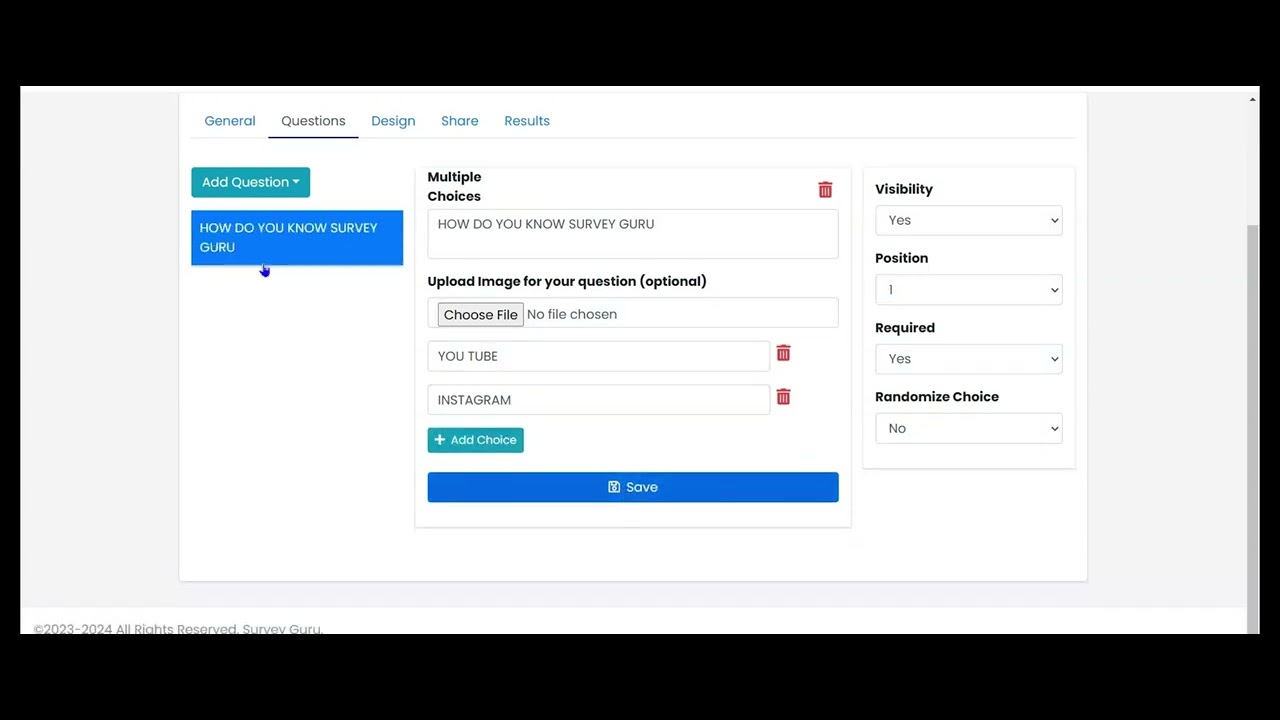Viewport: 1280px width, 720px height.
Task: Expand the Add Question dropdown button
Action: pos(251,182)
